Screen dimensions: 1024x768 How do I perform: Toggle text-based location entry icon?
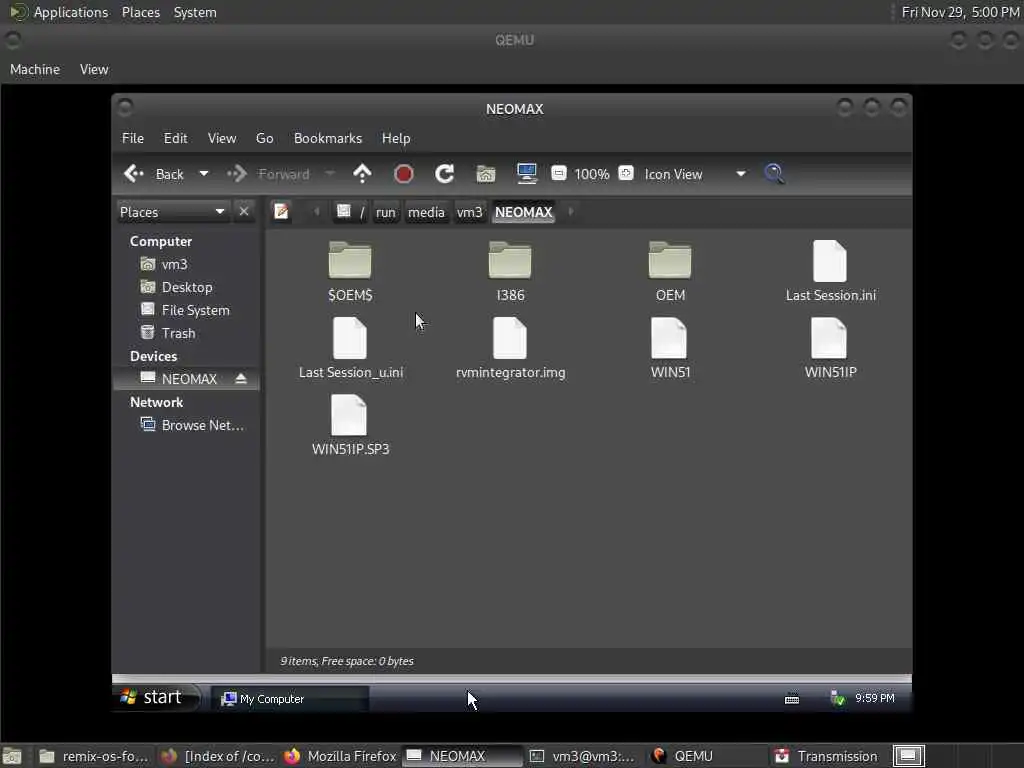tap(281, 212)
